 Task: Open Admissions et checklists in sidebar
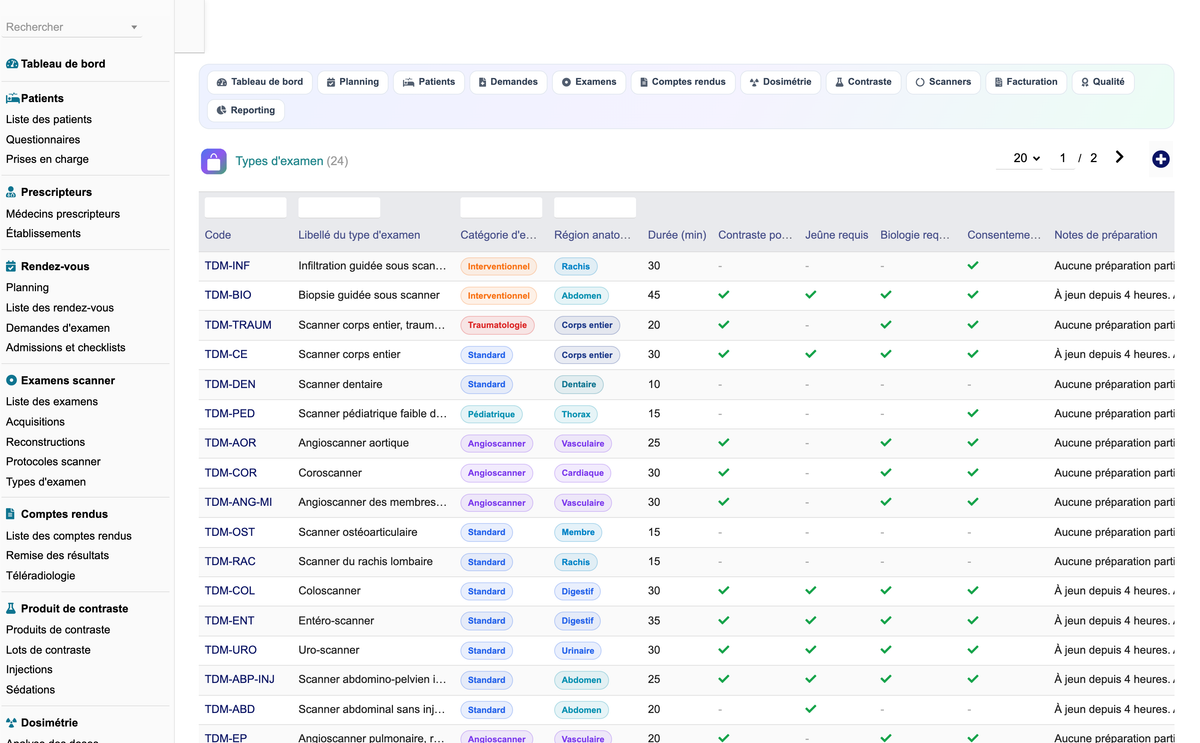[66, 347]
